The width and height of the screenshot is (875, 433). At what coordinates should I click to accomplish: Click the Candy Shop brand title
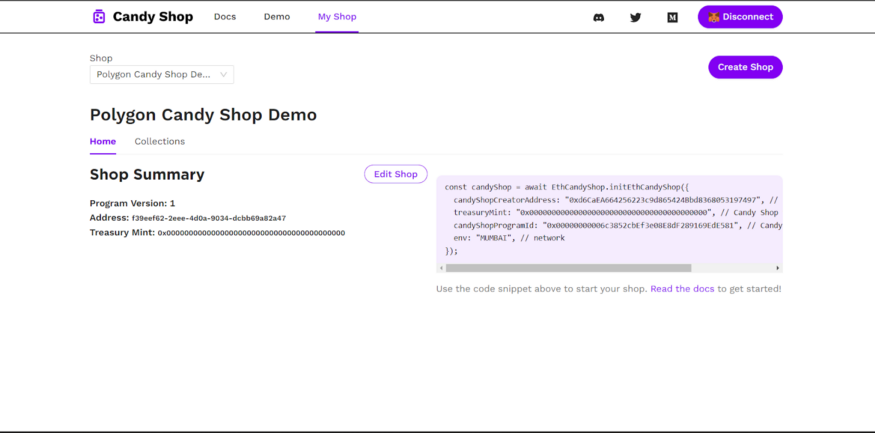(x=153, y=17)
